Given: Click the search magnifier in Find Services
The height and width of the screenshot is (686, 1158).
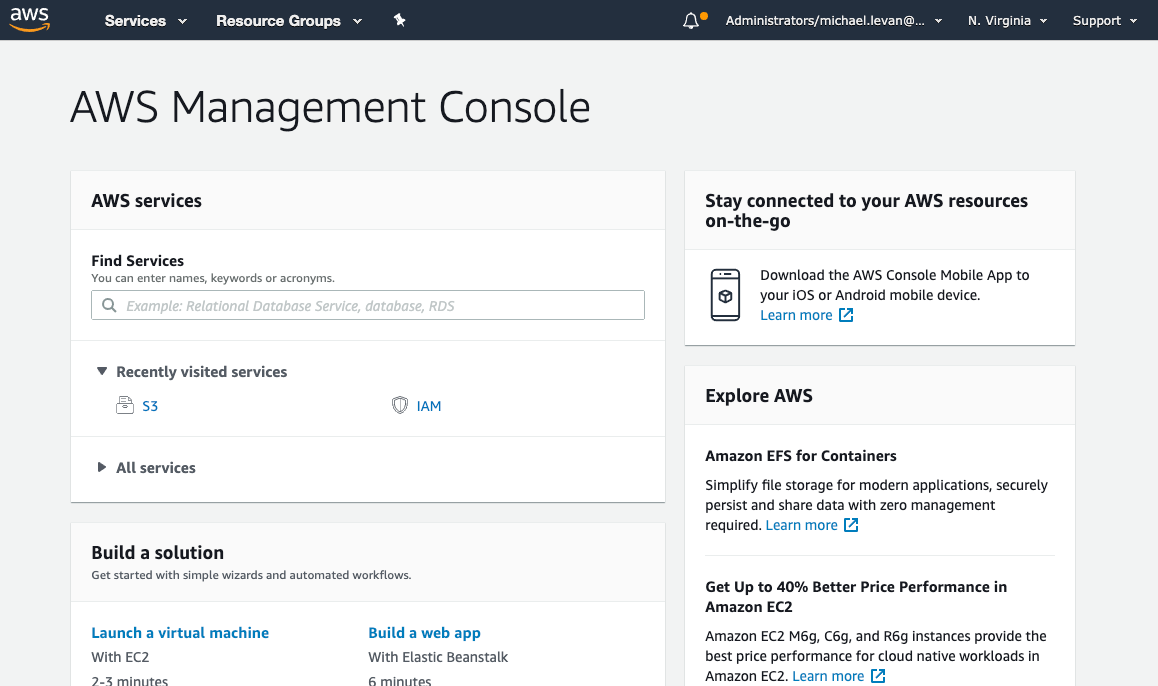Looking at the screenshot, I should 109,305.
